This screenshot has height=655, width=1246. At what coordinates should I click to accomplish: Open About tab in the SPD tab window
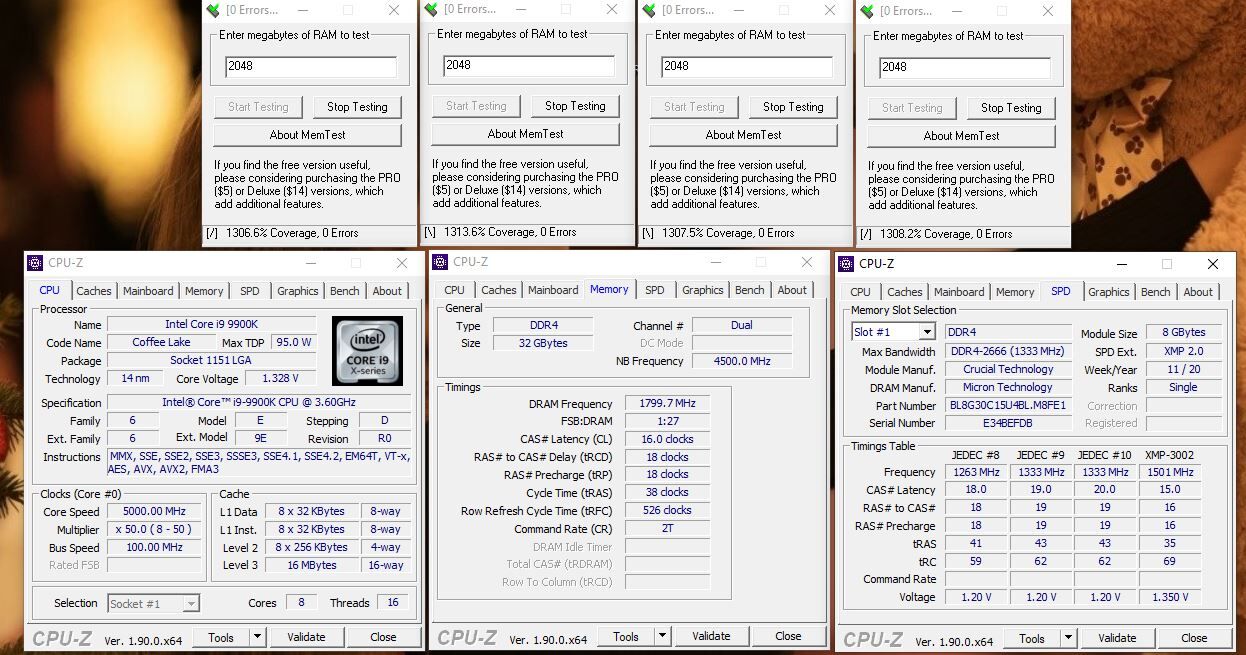coord(1198,292)
